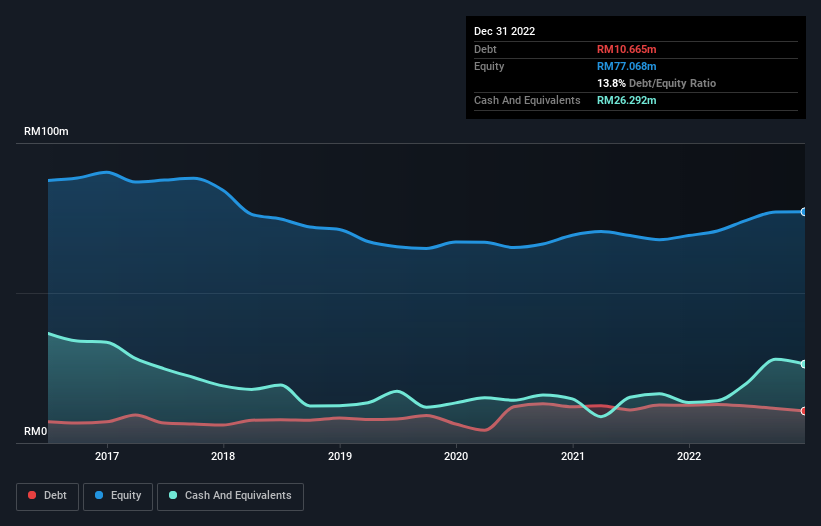Click the RM100m y-axis label
Screen dimensions: 821x526
46,131
